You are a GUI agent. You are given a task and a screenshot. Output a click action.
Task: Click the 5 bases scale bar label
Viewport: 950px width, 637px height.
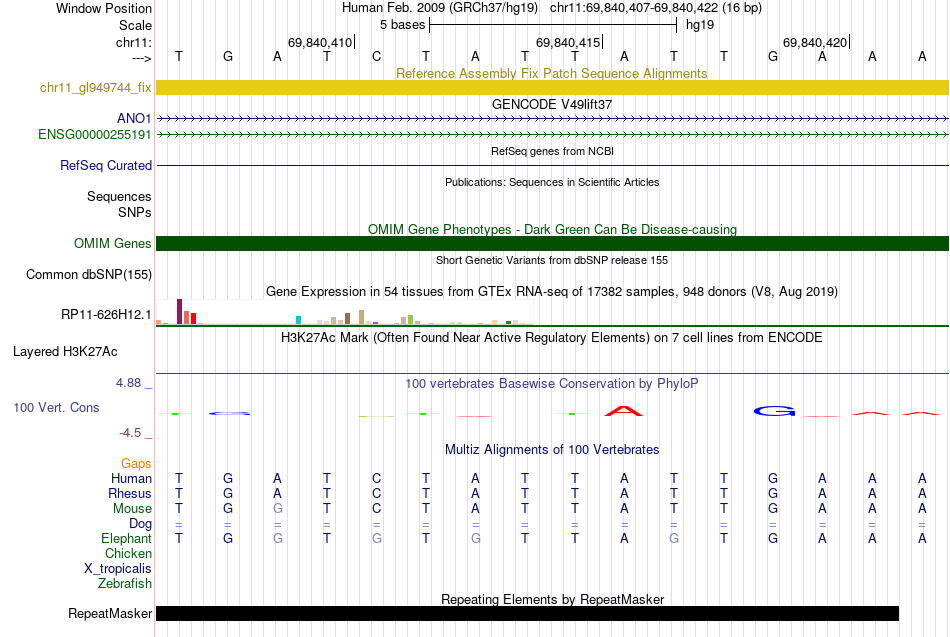coord(402,25)
